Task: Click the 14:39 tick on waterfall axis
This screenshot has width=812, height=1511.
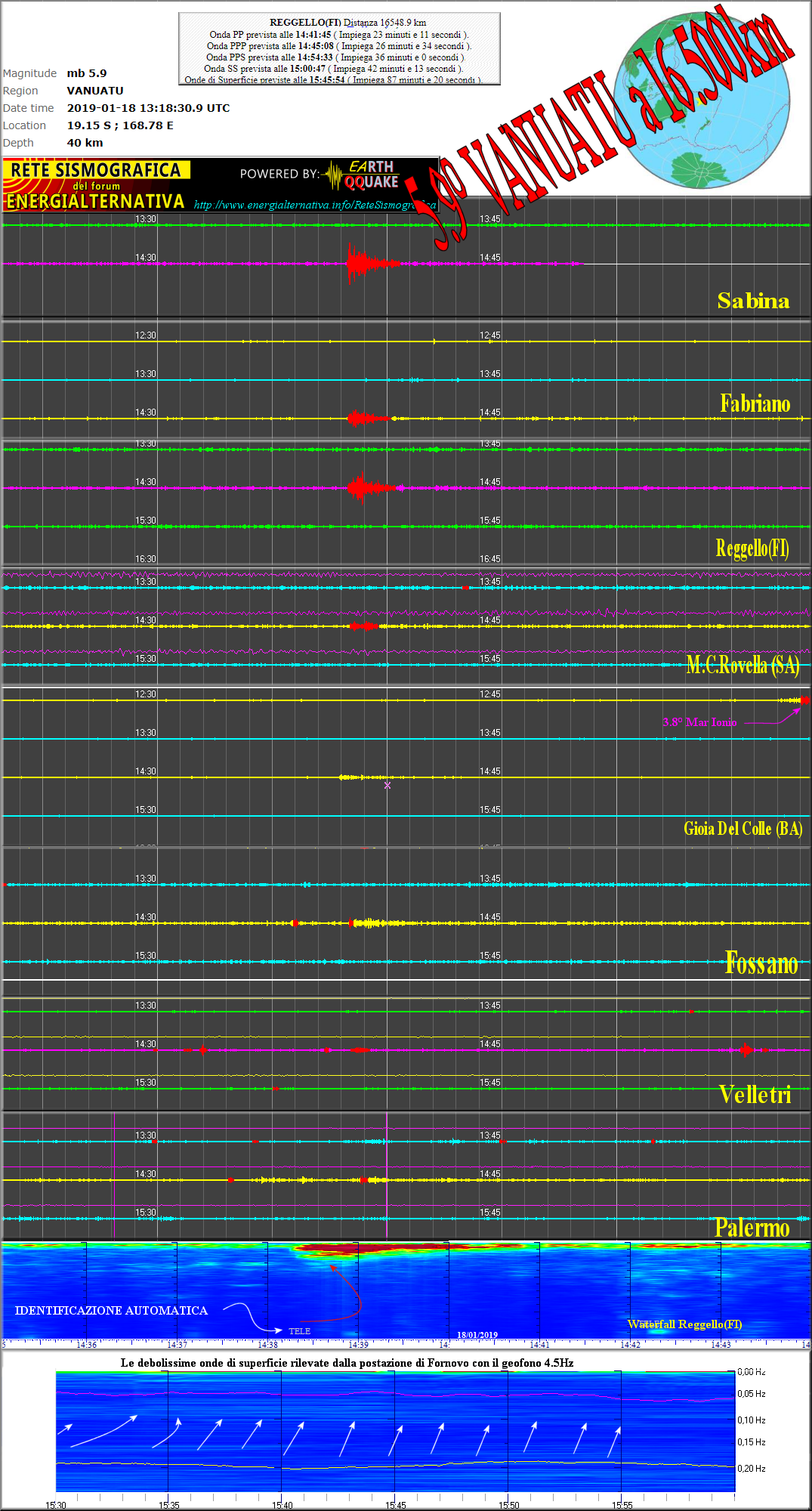Action: (x=358, y=1345)
